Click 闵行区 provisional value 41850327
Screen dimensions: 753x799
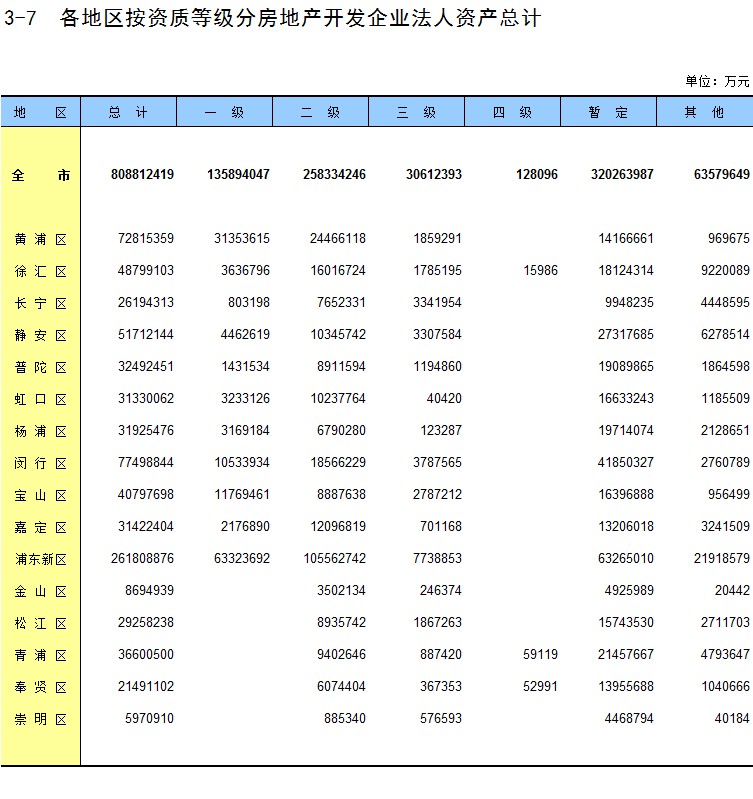pyautogui.click(x=625, y=463)
